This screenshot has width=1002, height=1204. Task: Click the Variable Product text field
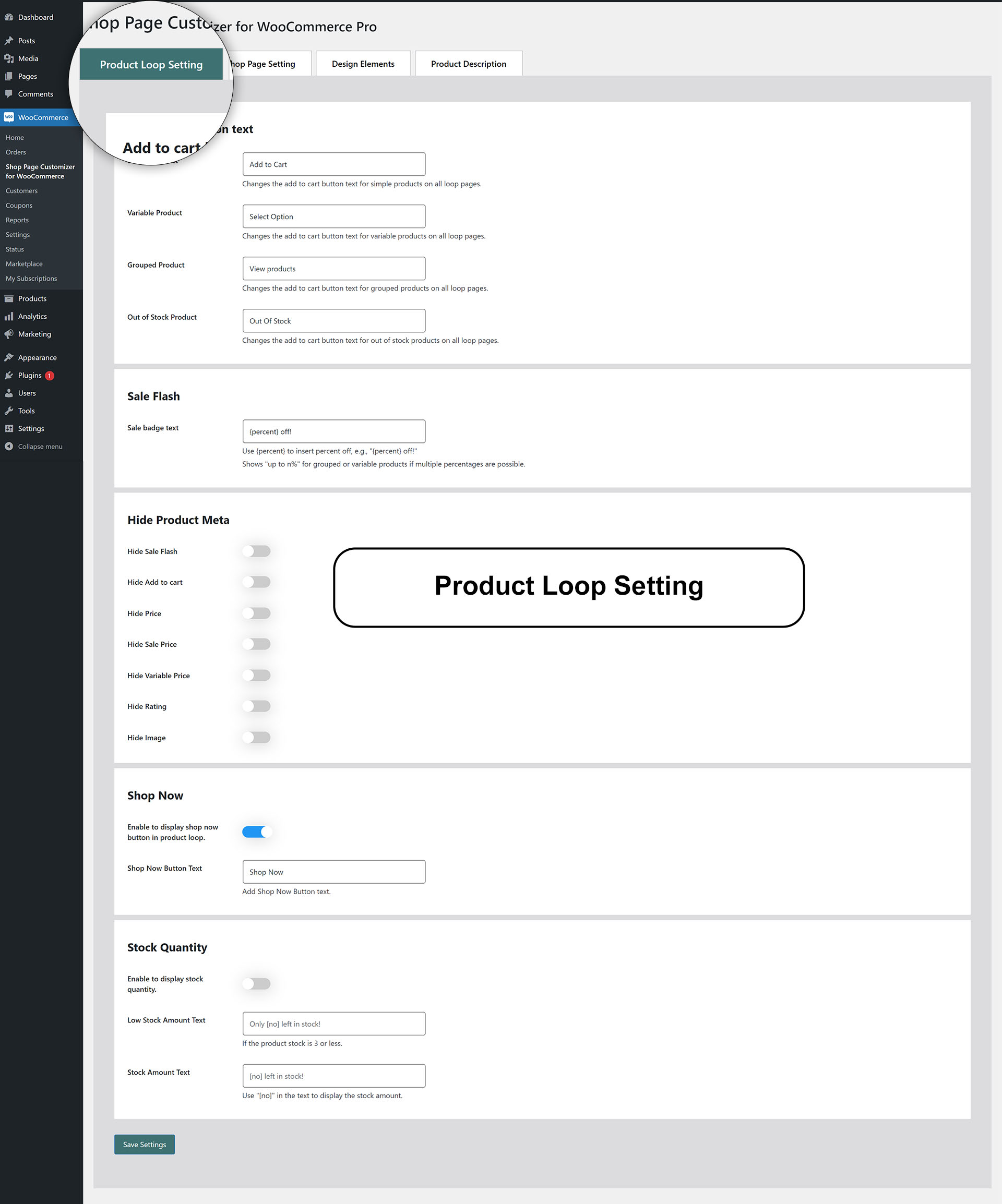coord(334,216)
